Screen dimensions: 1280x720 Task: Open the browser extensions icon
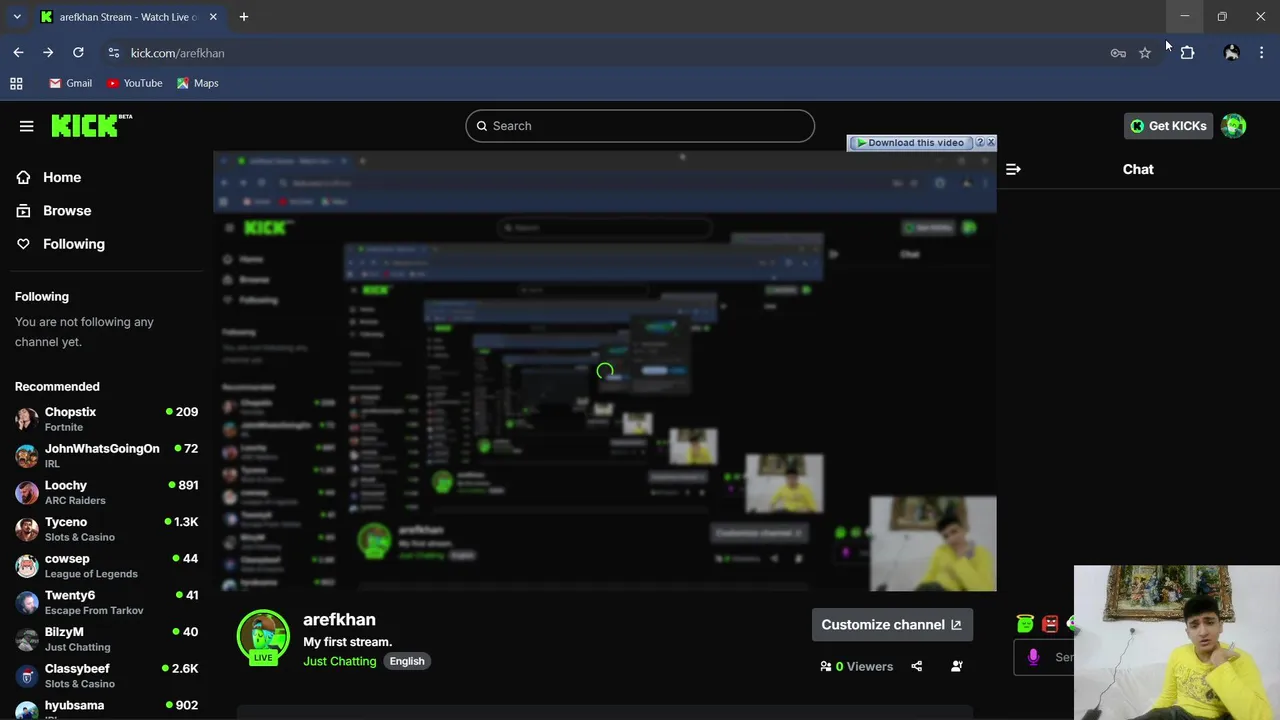point(1188,53)
